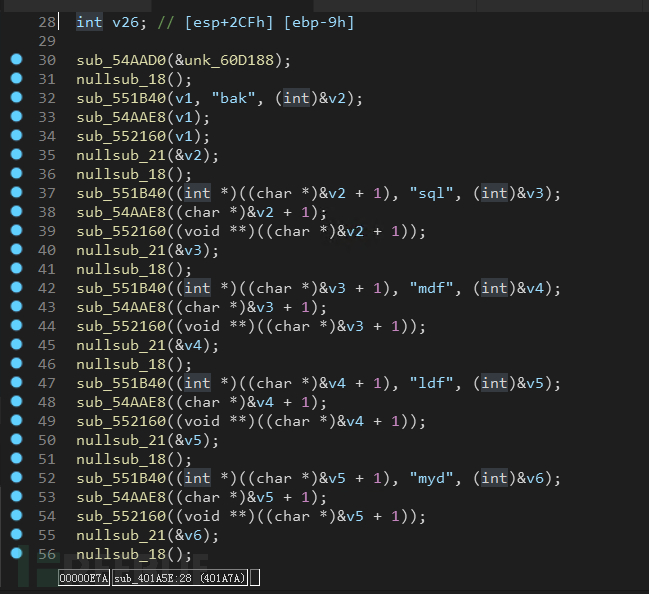Click sub_551B40 on line 47
Viewport: 649px width, 594px height.
tap(121, 383)
